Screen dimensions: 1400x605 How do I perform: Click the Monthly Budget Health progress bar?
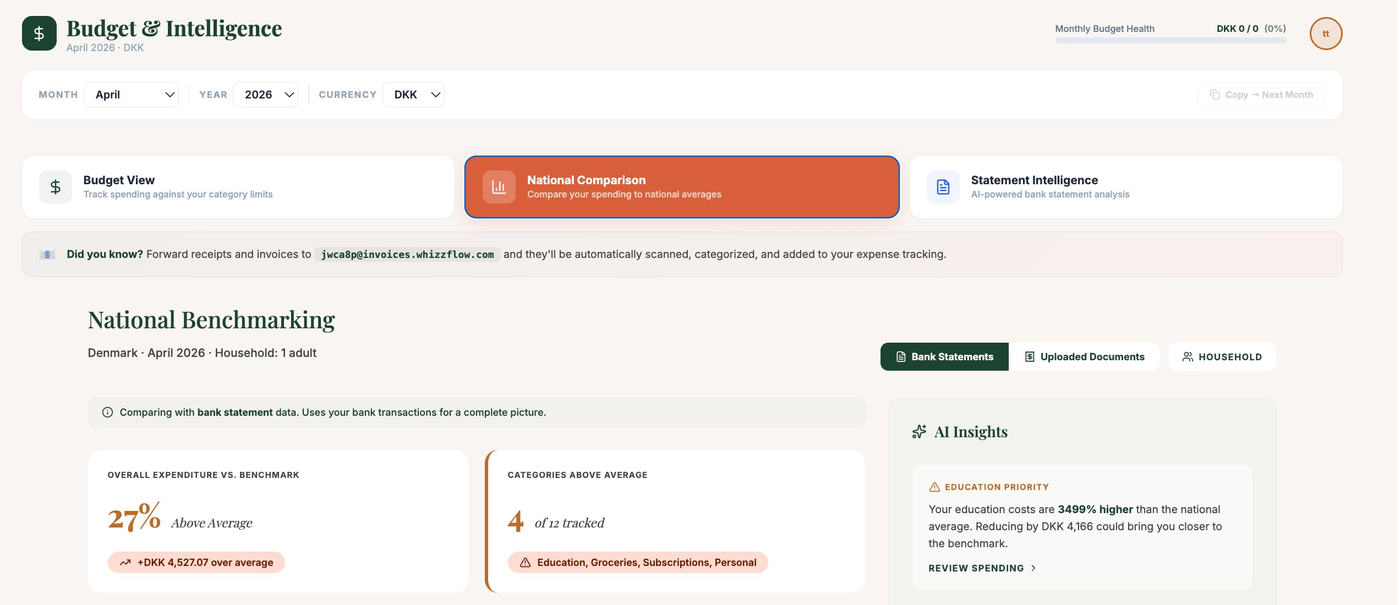[x=1170, y=40]
